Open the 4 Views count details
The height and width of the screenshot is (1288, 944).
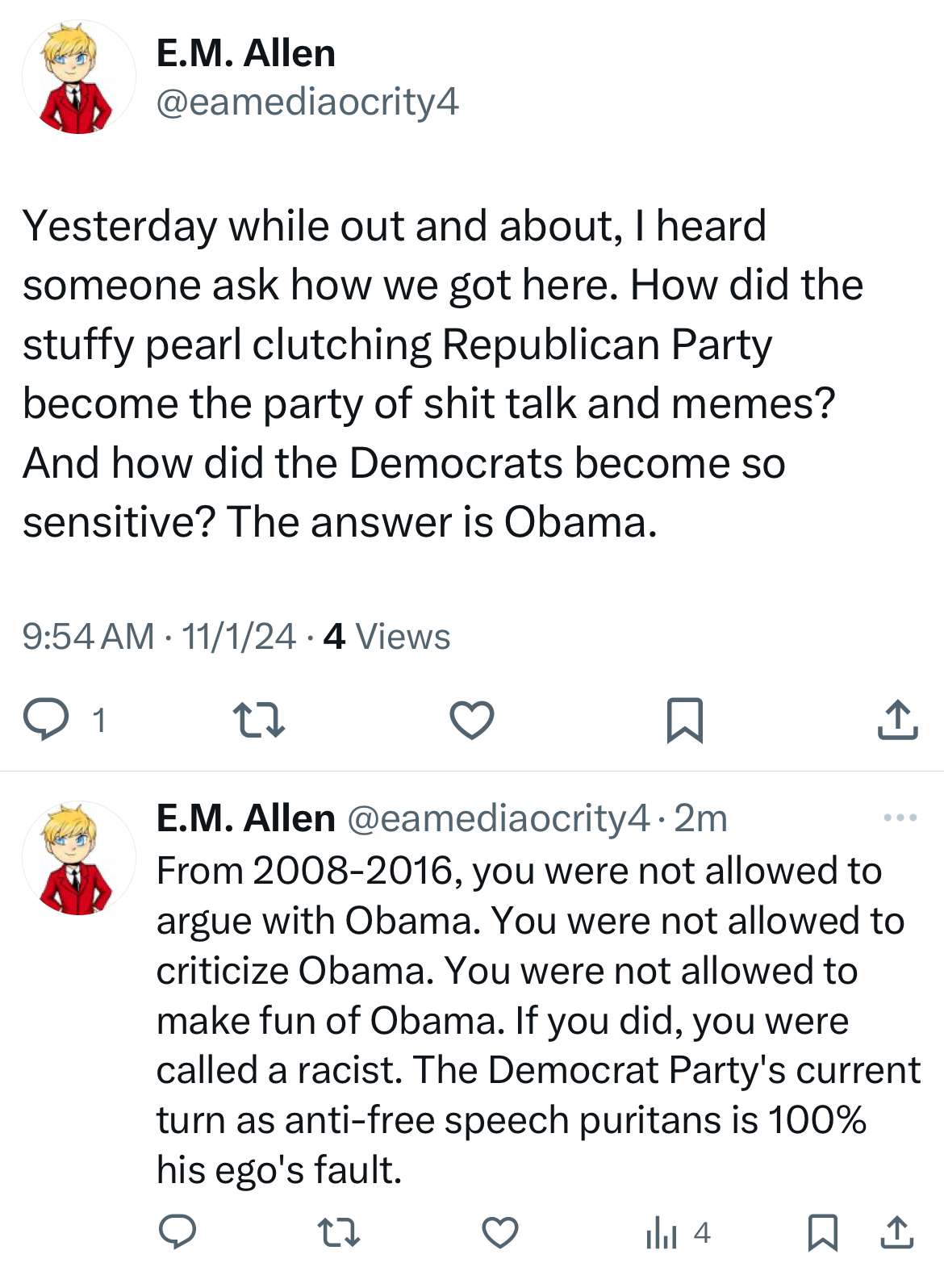(x=386, y=637)
